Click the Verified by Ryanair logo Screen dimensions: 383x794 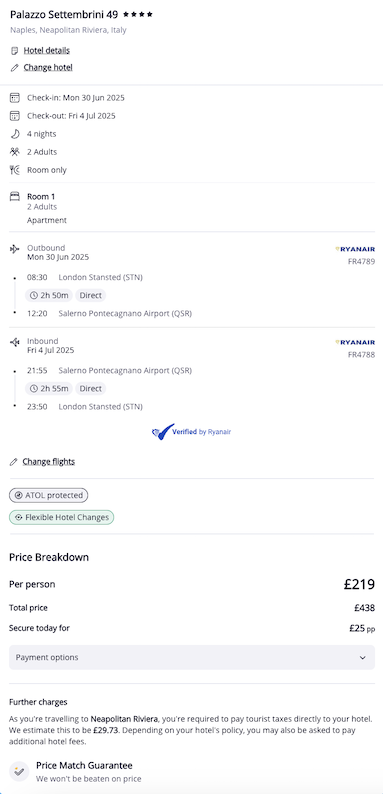192,432
